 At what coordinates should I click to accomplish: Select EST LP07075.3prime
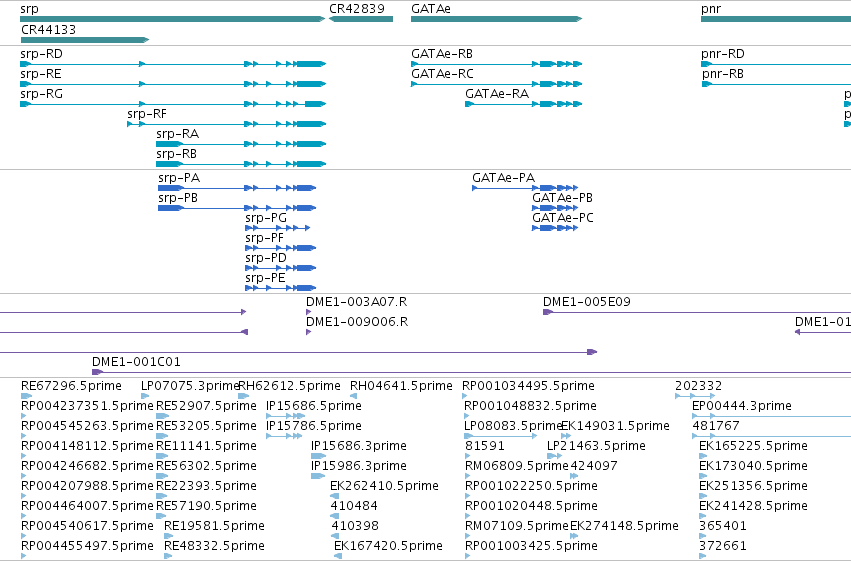[145, 396]
